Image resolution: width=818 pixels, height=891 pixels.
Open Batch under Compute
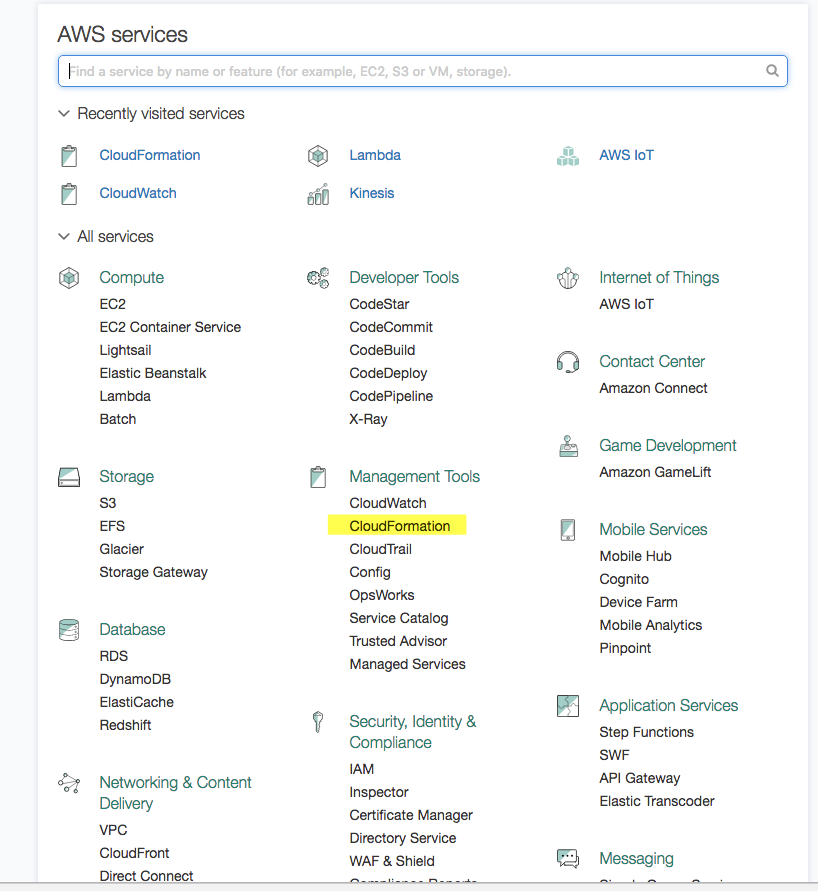[118, 419]
